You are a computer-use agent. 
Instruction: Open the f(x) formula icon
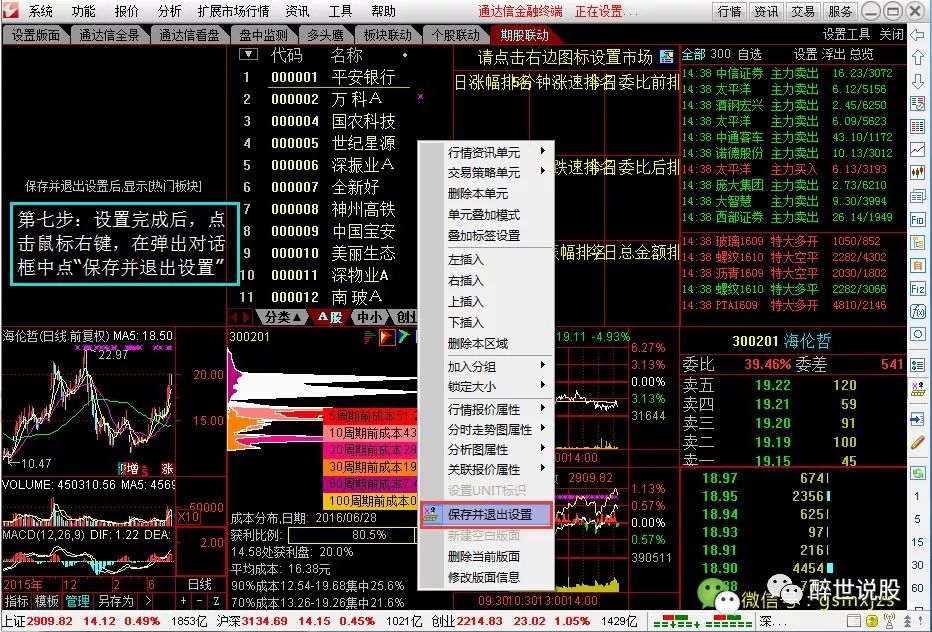click(x=917, y=312)
